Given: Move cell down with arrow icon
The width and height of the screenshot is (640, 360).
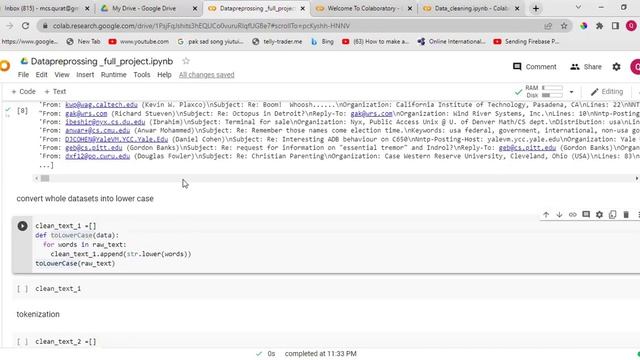Looking at the screenshot, I should (559, 215).
